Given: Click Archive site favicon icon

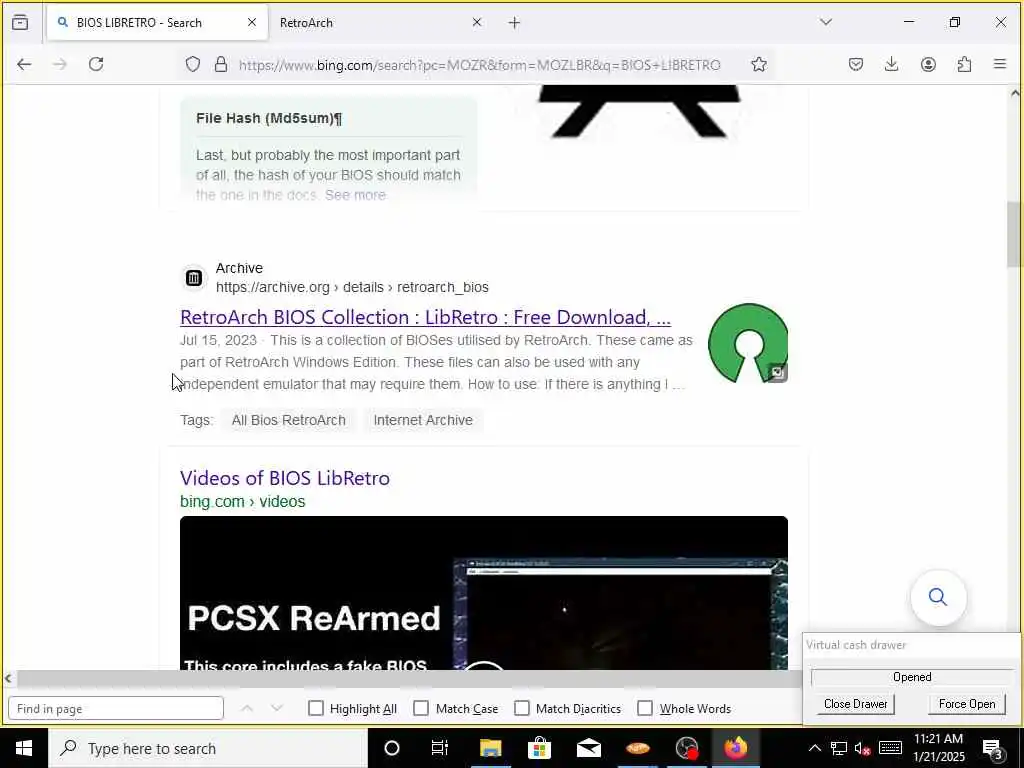Looking at the screenshot, I should [x=193, y=278].
